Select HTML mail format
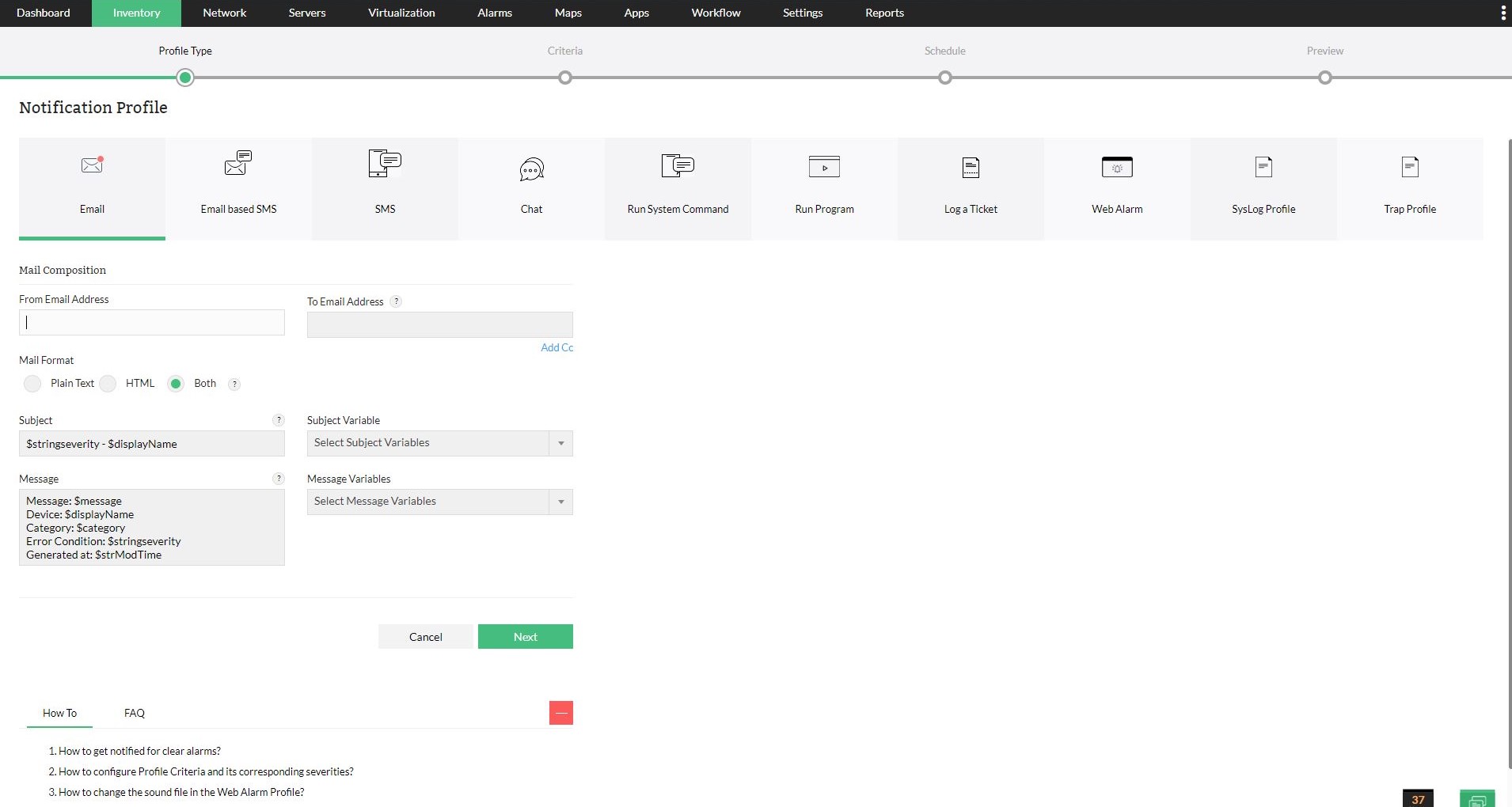The width and height of the screenshot is (1512, 807). click(108, 384)
